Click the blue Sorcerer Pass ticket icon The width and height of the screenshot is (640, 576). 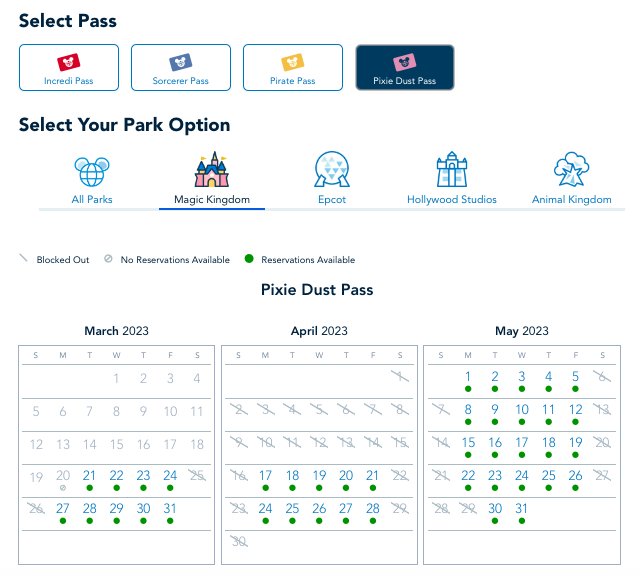pos(180,62)
